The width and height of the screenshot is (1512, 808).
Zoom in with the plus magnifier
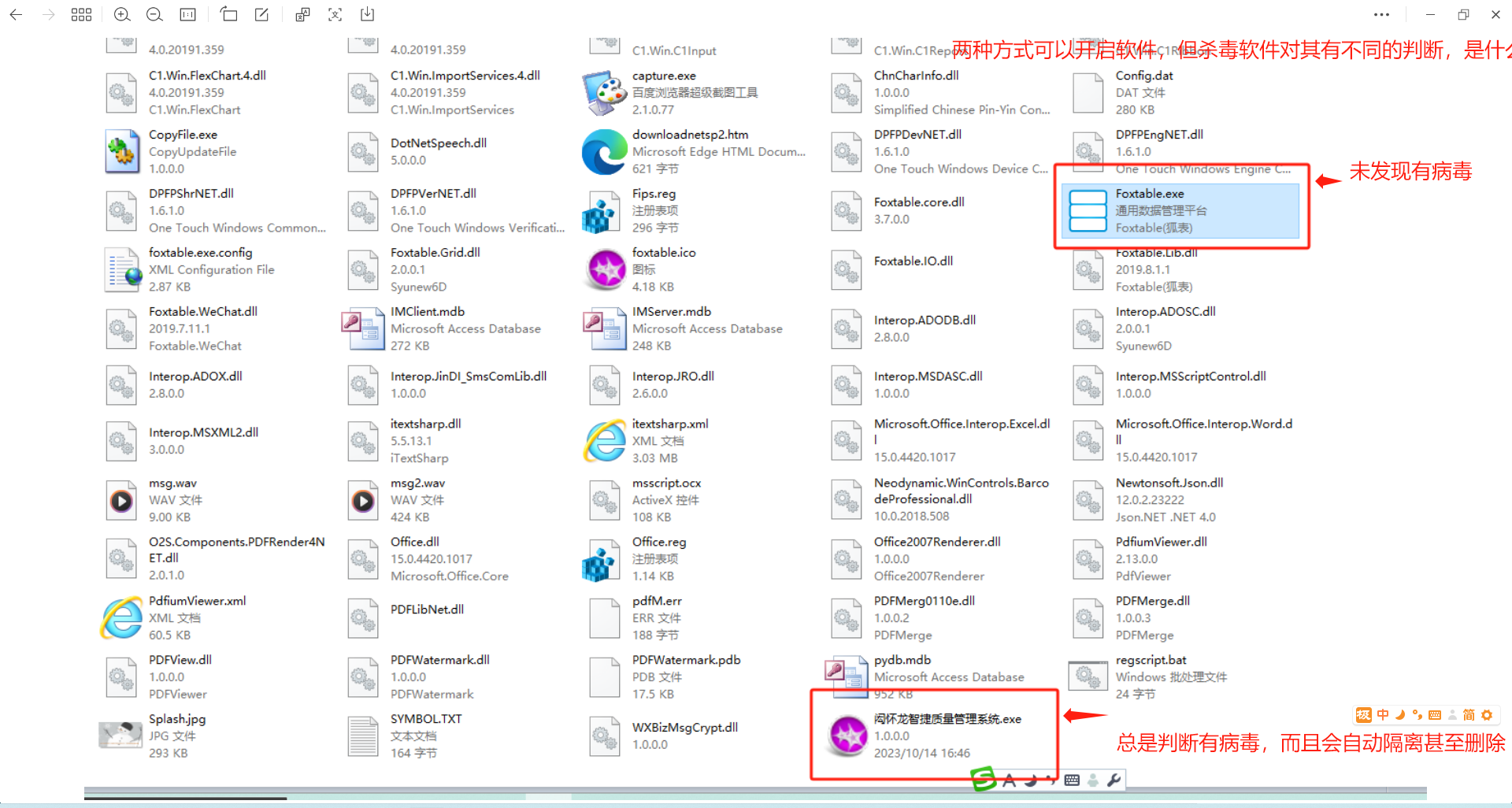point(122,14)
